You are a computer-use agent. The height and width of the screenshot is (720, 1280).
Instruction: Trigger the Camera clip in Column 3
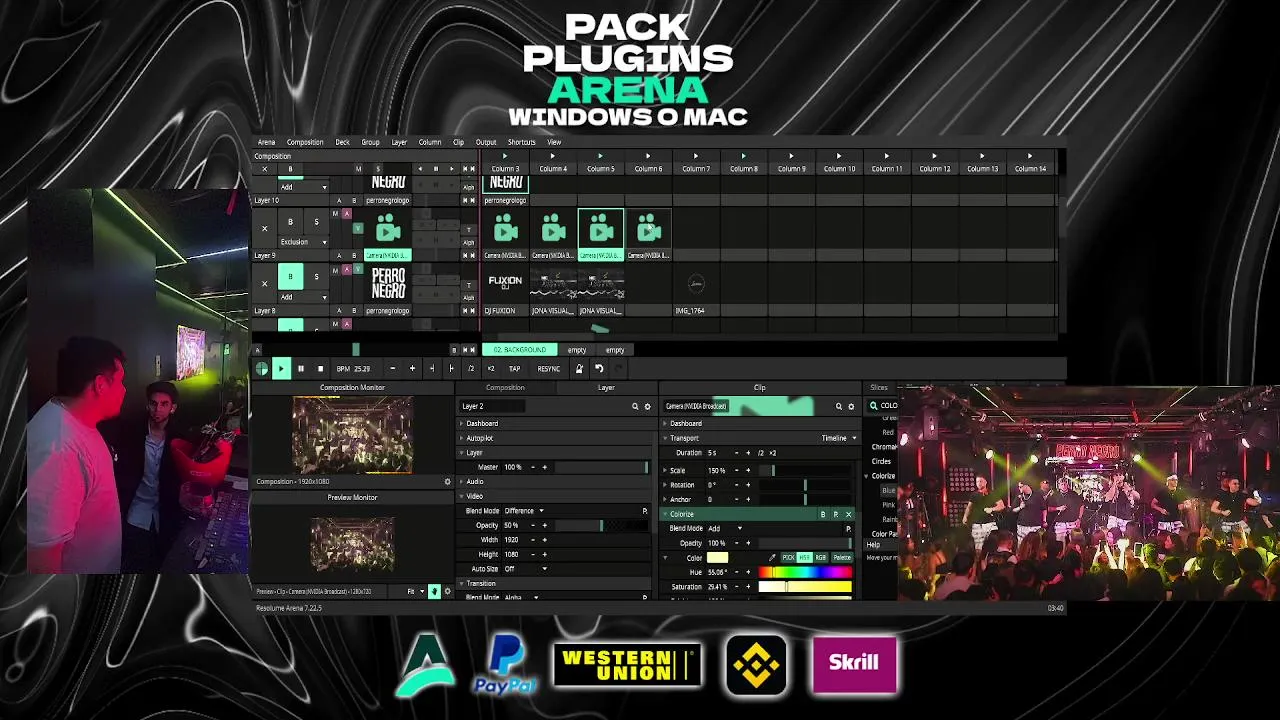[x=505, y=230]
